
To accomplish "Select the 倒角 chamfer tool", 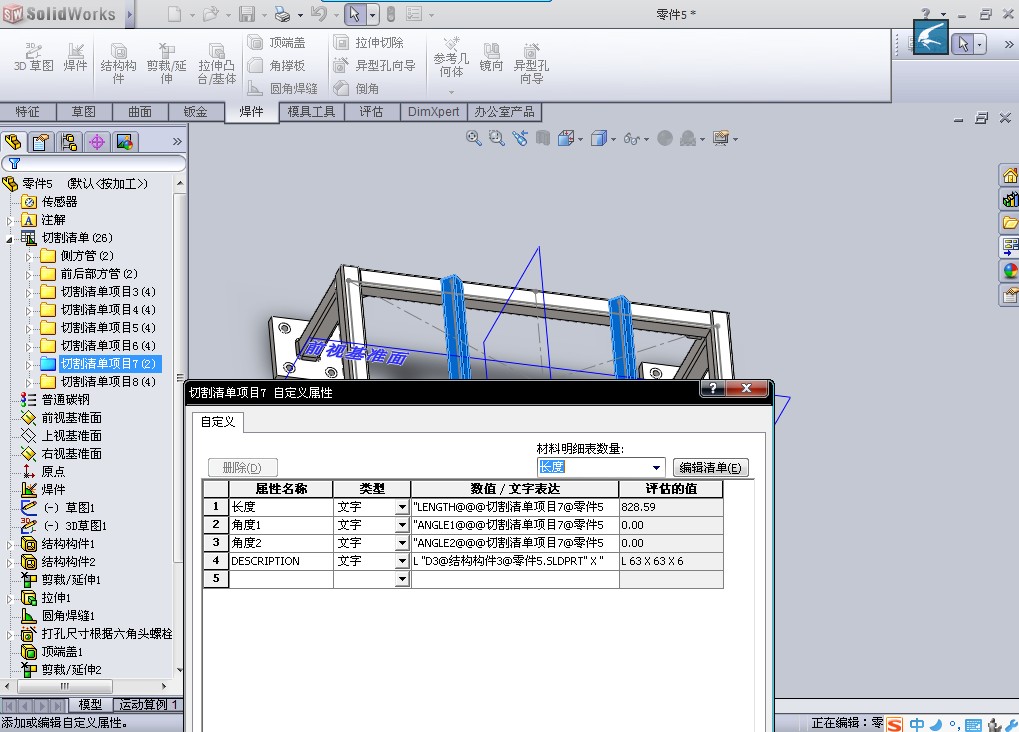I will point(357,88).
